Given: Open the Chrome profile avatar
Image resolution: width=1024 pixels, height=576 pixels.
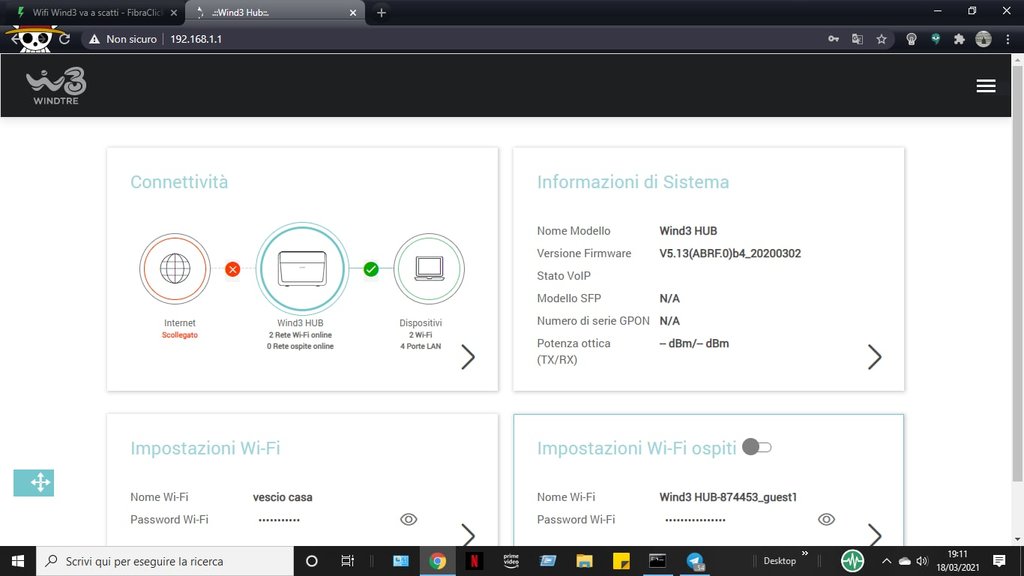Looking at the screenshot, I should click(984, 39).
